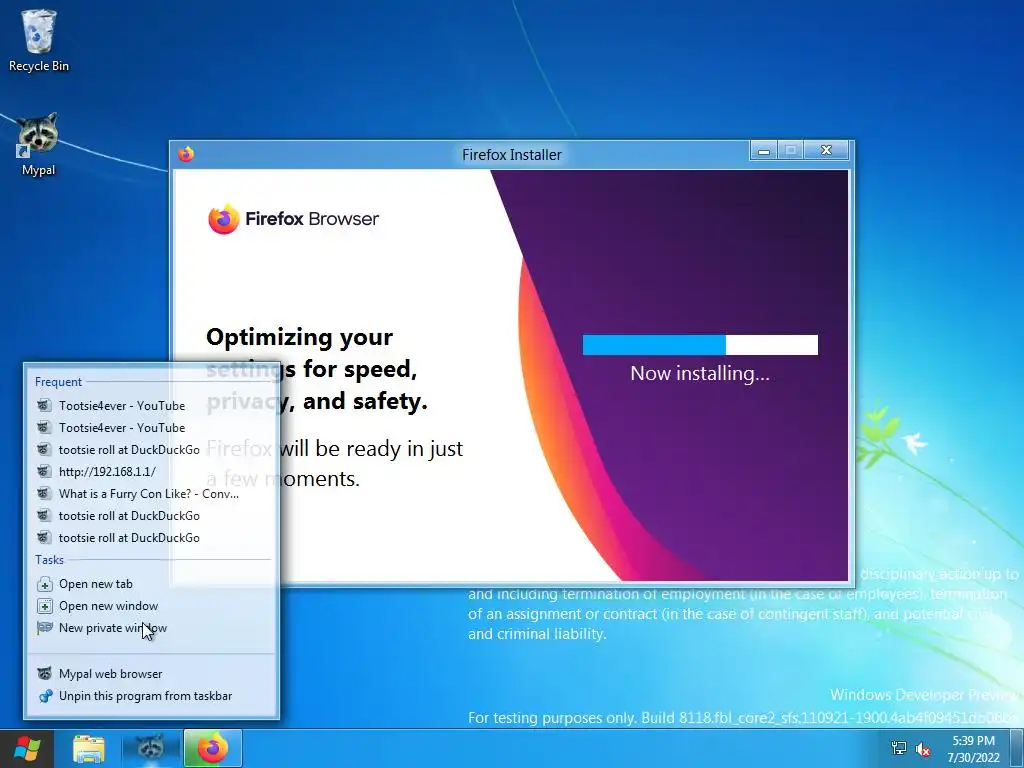The height and width of the screenshot is (768, 1024).
Task: Switch to the Firefox Installer taskbar button
Action: pos(213,748)
